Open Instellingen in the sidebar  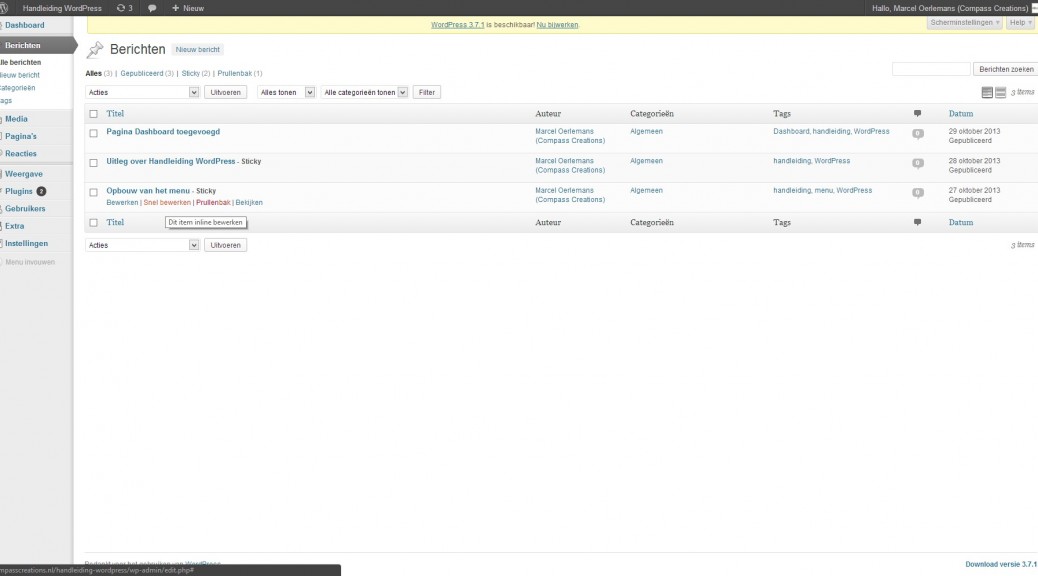(26, 243)
